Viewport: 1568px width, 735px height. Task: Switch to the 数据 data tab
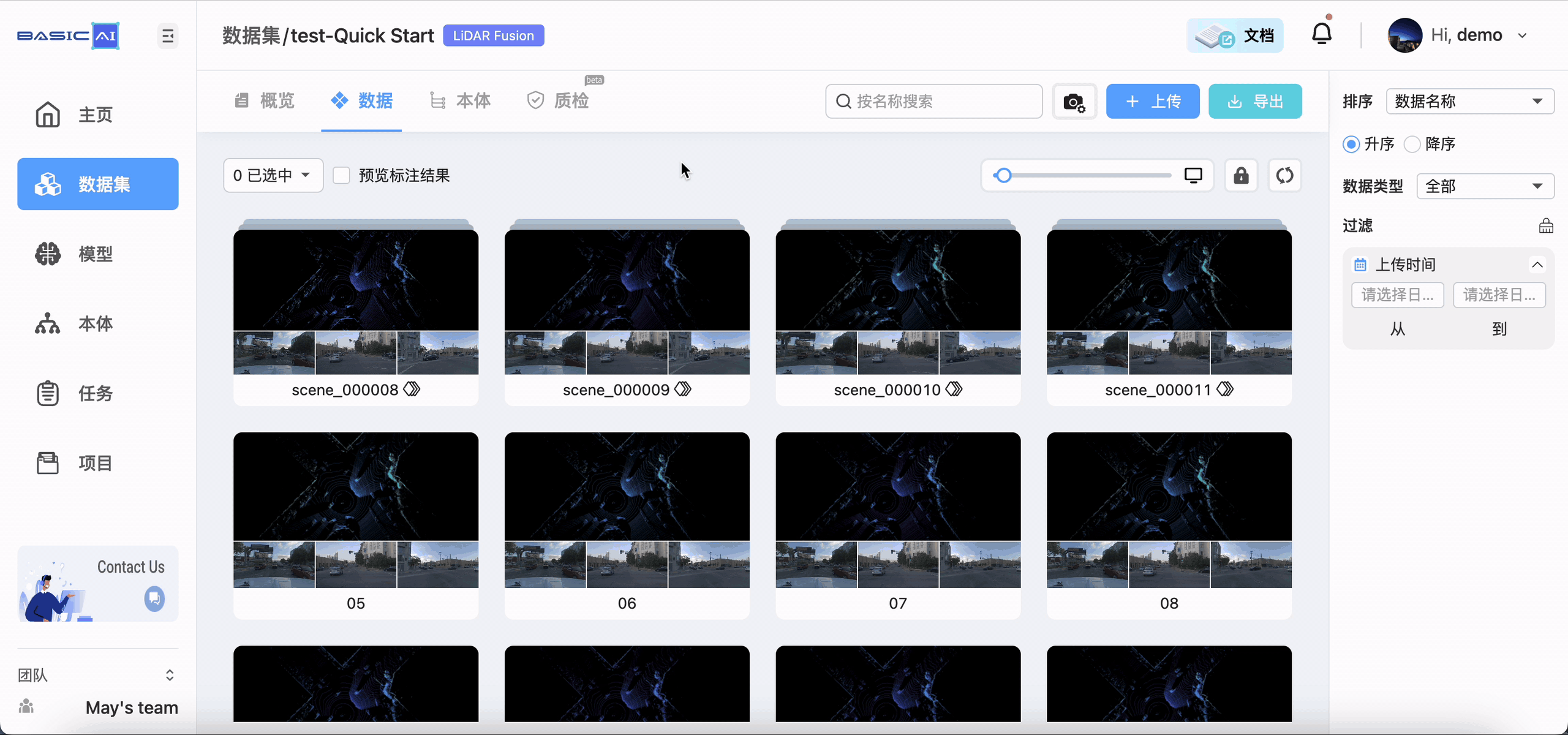(361, 100)
